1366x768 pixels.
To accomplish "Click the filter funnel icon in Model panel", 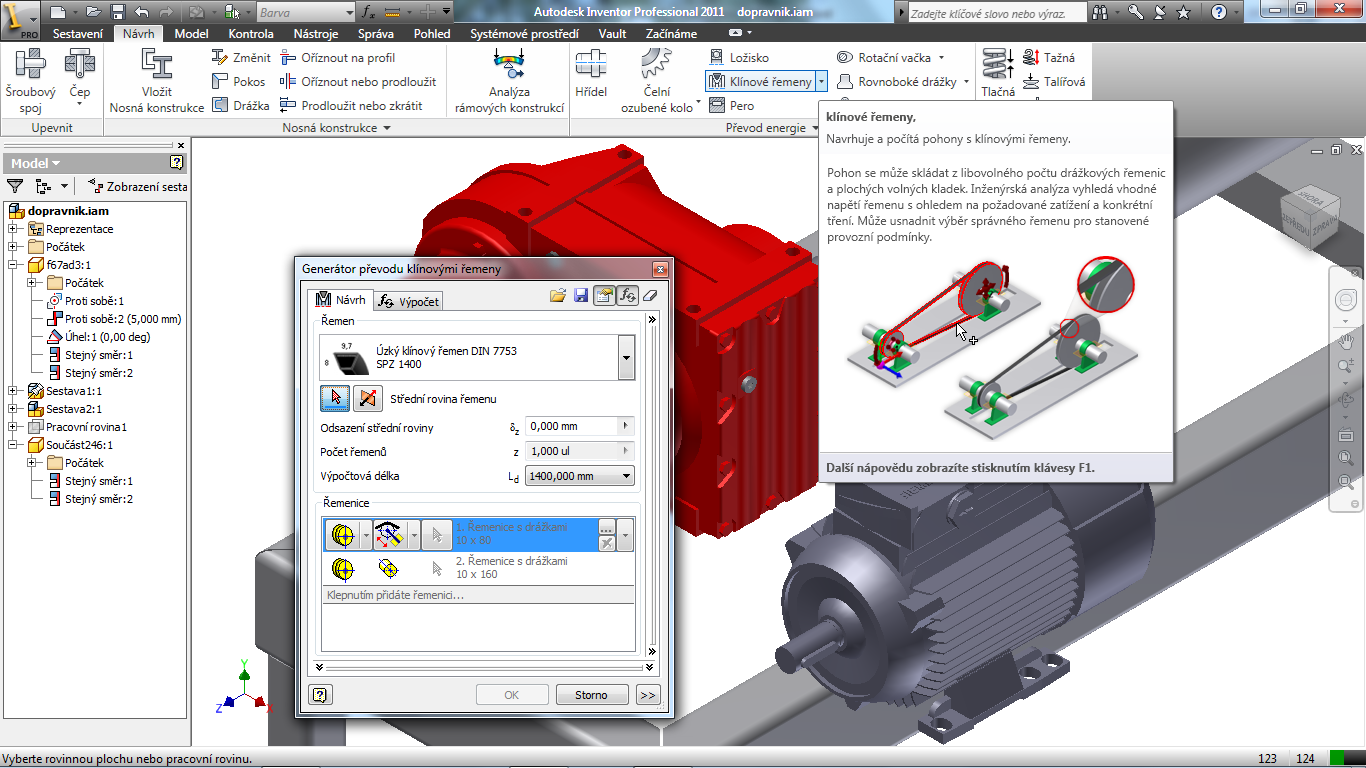I will tap(15, 186).
